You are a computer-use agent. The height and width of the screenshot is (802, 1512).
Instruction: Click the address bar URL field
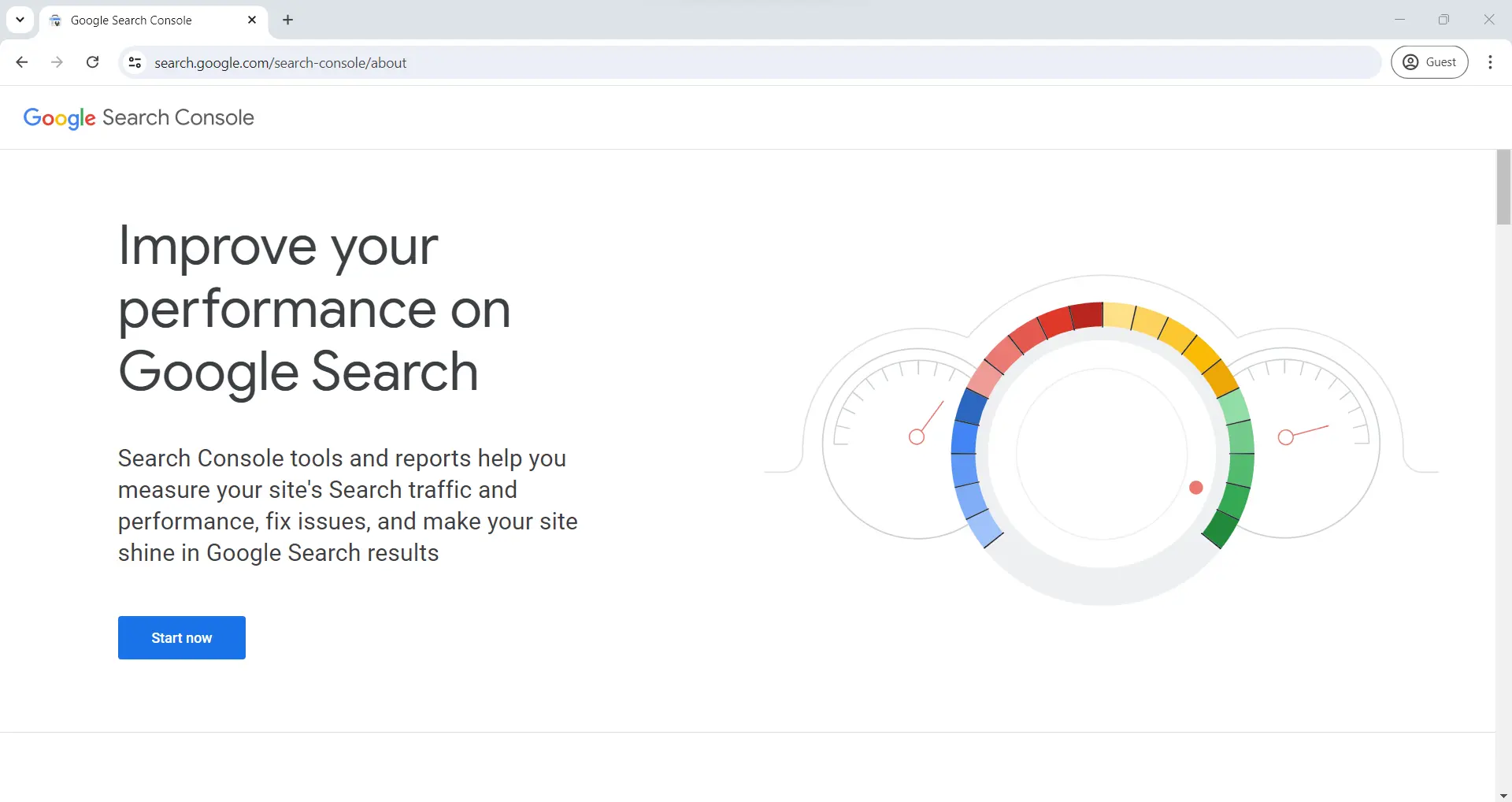(x=709, y=62)
